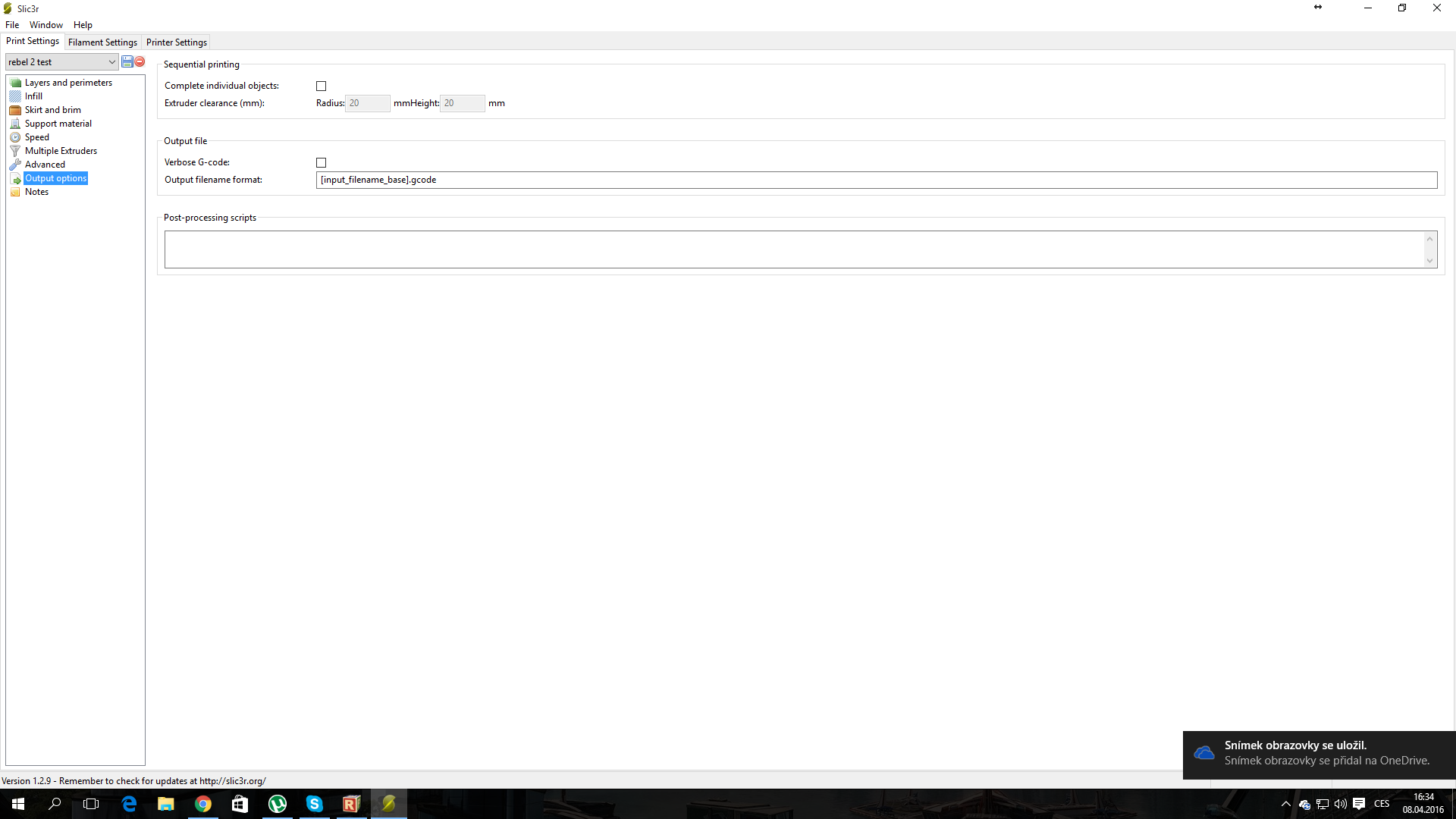Click the red delete preset icon
1456x819 pixels.
[x=140, y=61]
